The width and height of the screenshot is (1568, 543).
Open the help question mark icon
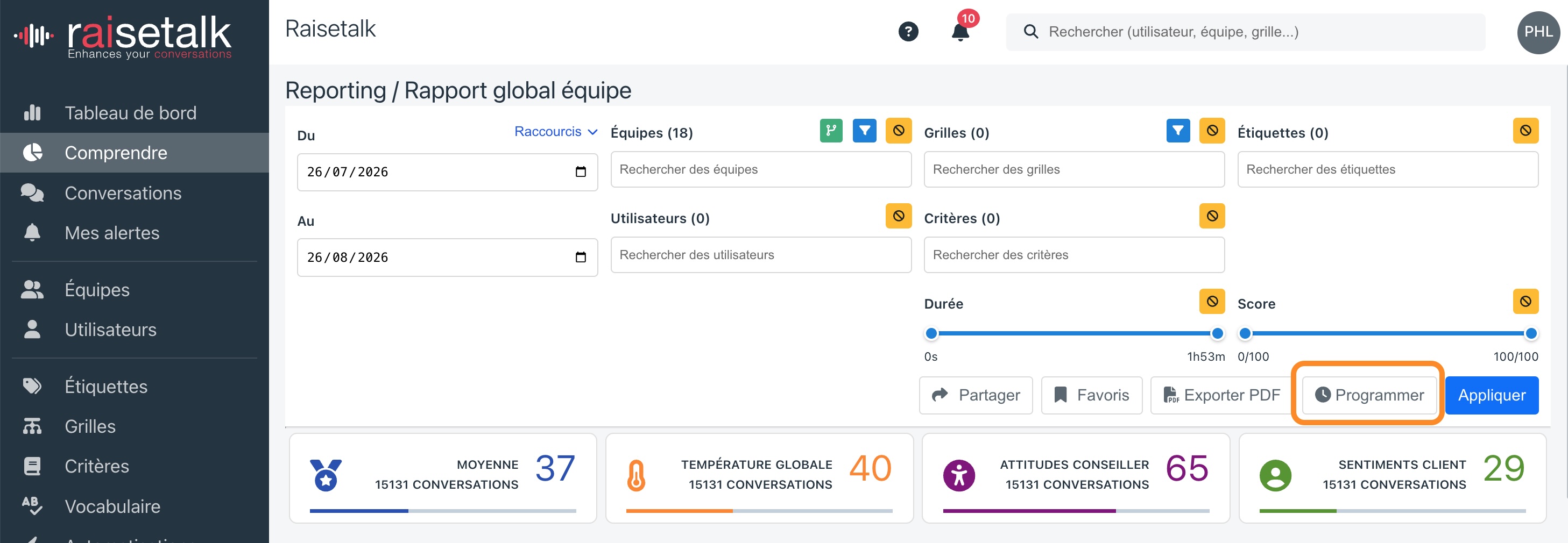coord(908,32)
